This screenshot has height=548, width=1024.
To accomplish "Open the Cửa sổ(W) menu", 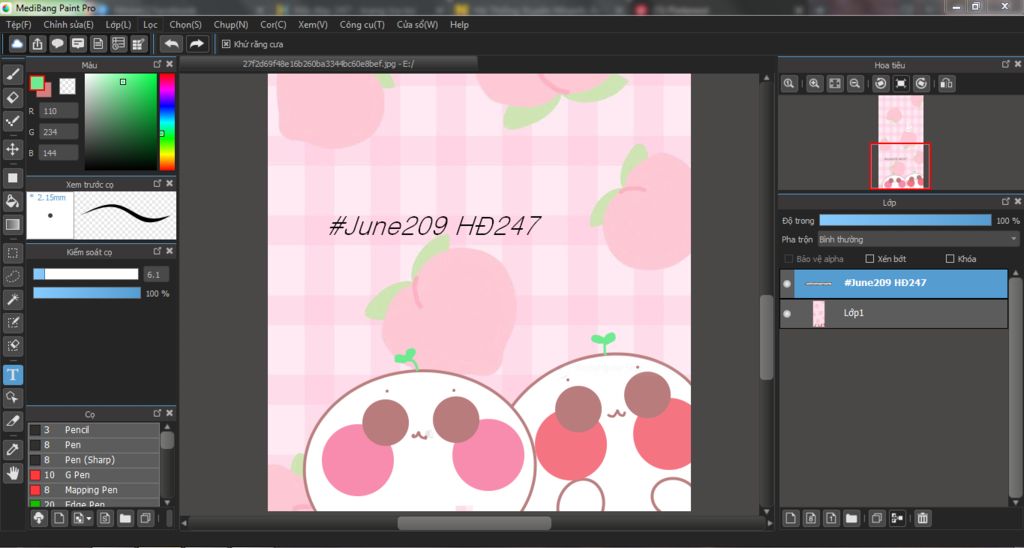I will coord(417,25).
